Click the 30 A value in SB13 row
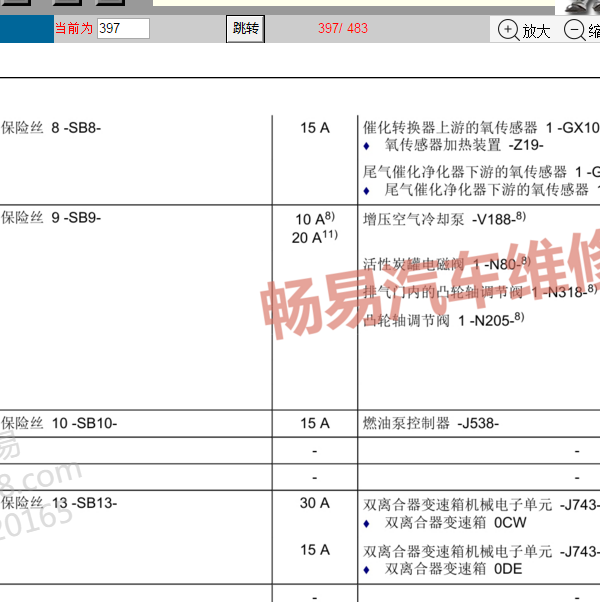This screenshot has height=602, width=600. coord(315,503)
